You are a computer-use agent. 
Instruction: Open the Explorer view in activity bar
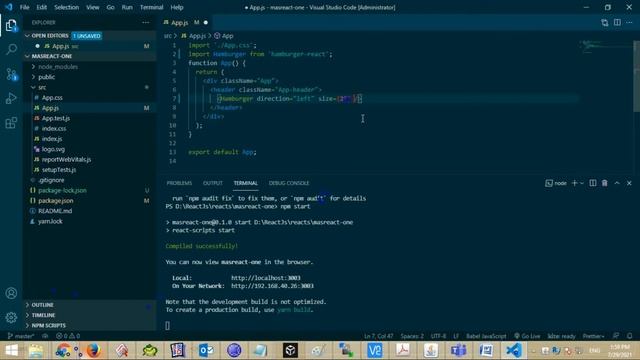click(11, 26)
